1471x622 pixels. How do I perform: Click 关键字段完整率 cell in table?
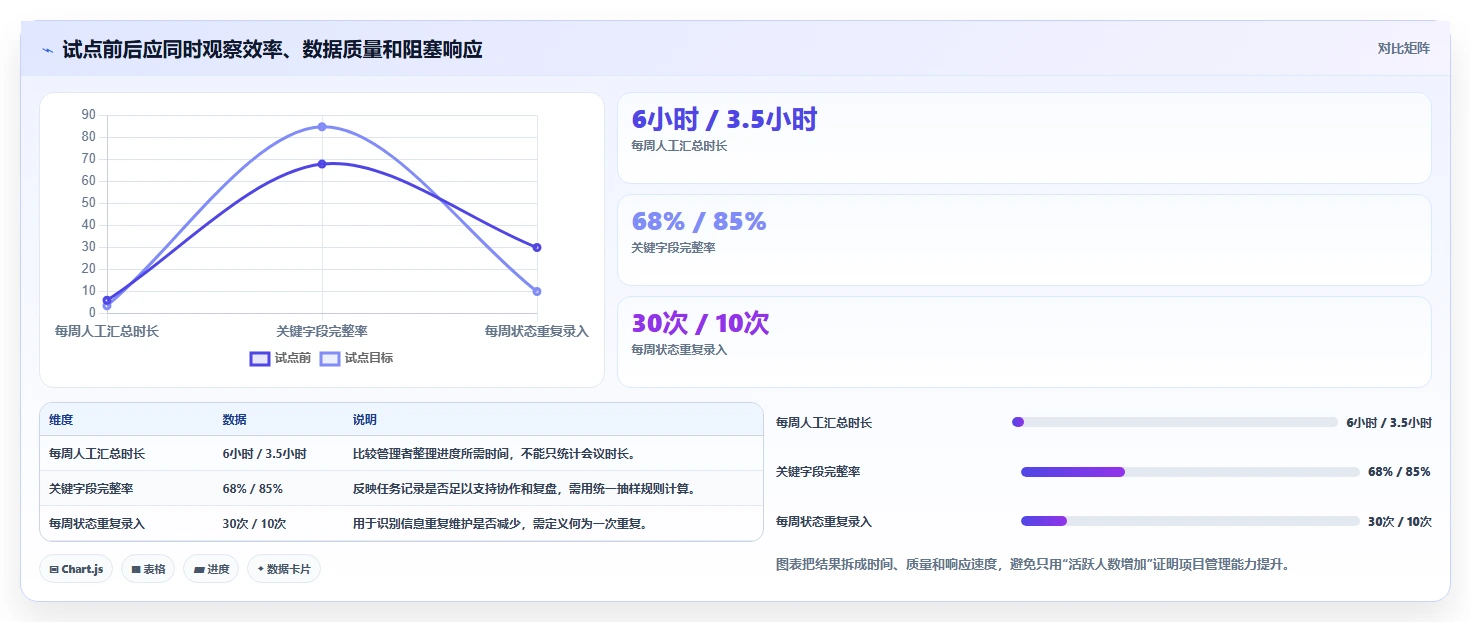click(x=91, y=489)
